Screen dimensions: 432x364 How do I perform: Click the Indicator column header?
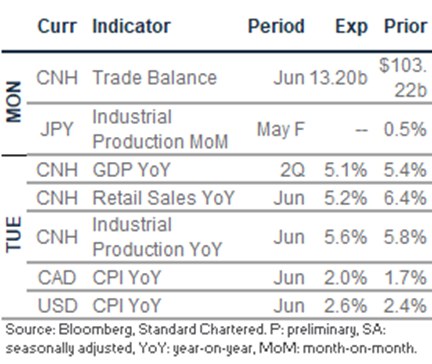tap(131, 26)
